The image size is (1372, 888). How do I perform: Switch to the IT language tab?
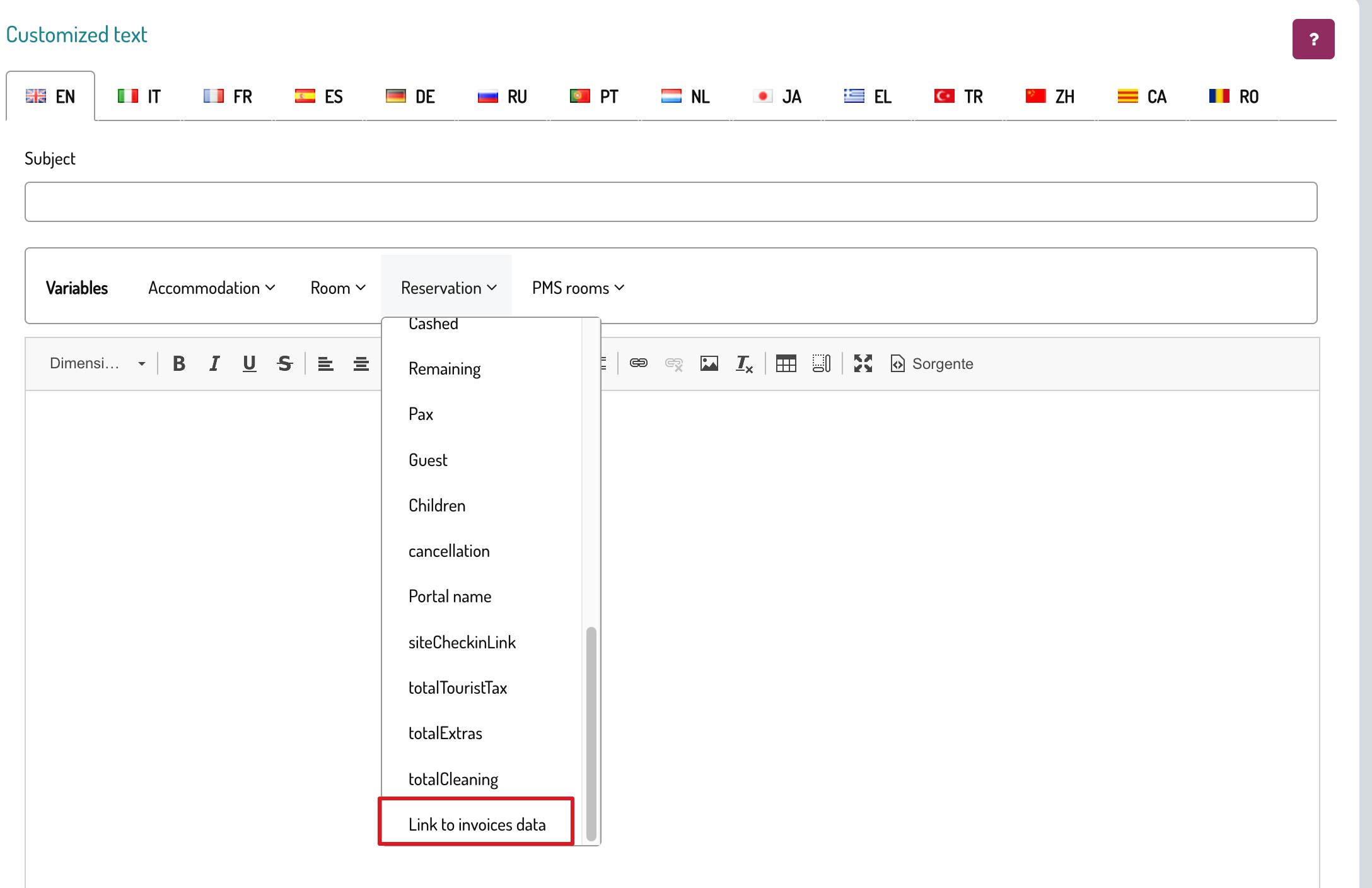click(140, 96)
